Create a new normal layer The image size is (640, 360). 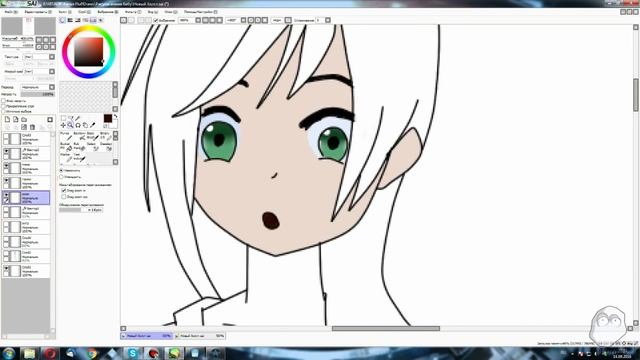(x=7, y=120)
